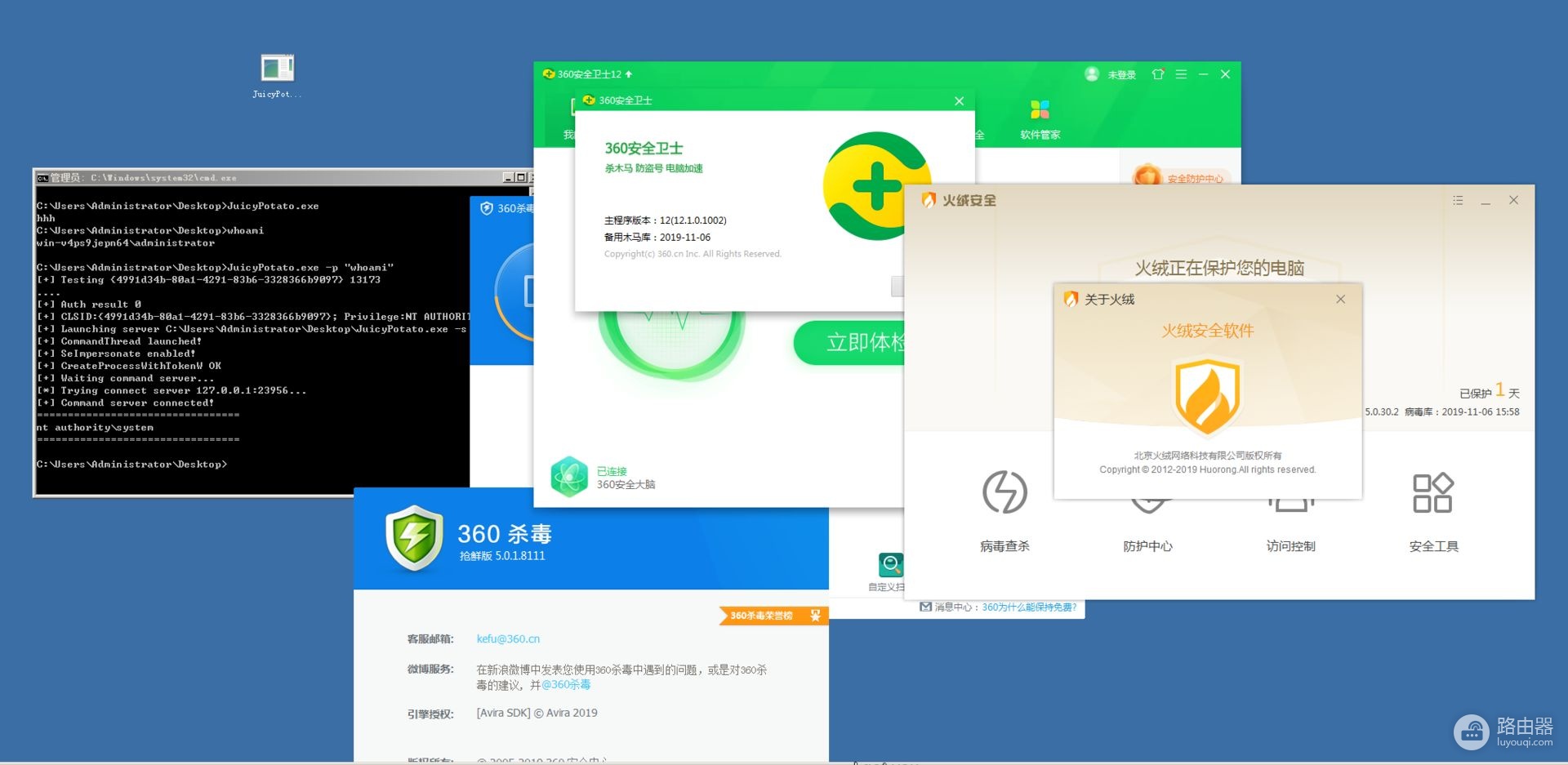Switch to 软件管家 tab label
This screenshot has height=765, width=1568.
coord(1040,135)
